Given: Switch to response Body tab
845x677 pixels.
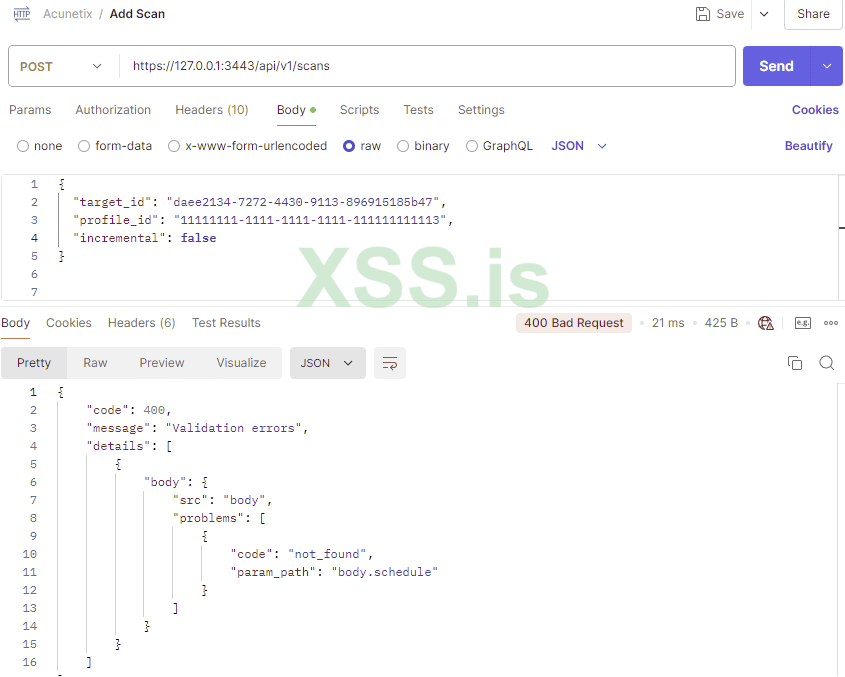Looking at the screenshot, I should pos(16,323).
